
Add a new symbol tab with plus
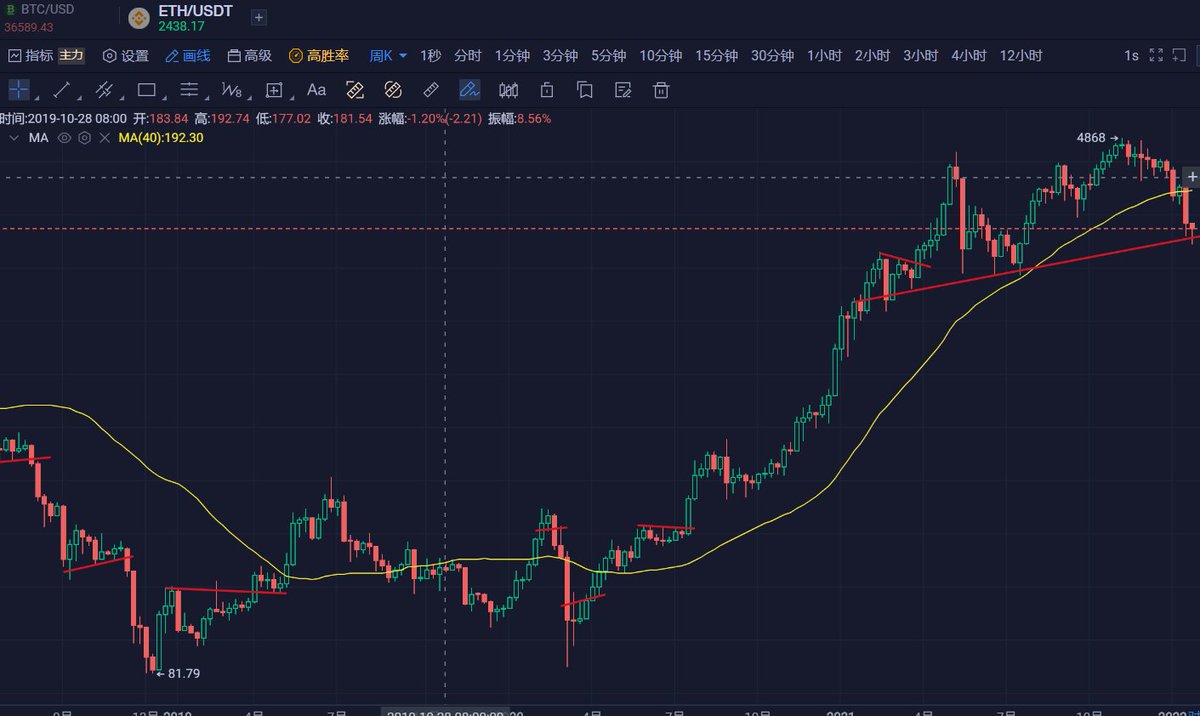tap(258, 17)
